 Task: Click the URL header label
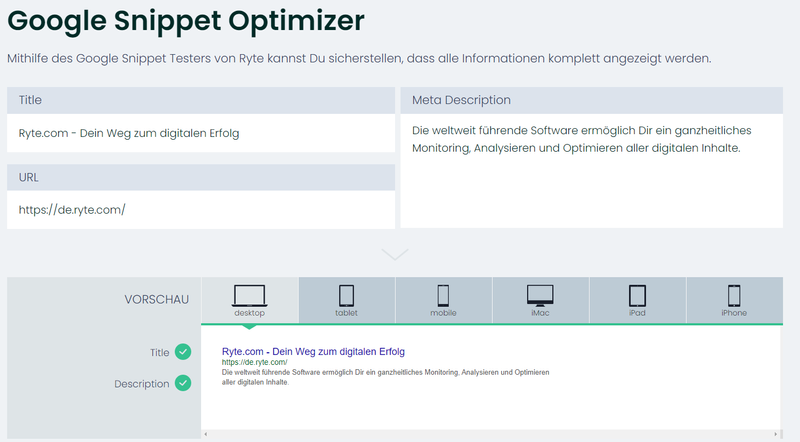coord(29,177)
